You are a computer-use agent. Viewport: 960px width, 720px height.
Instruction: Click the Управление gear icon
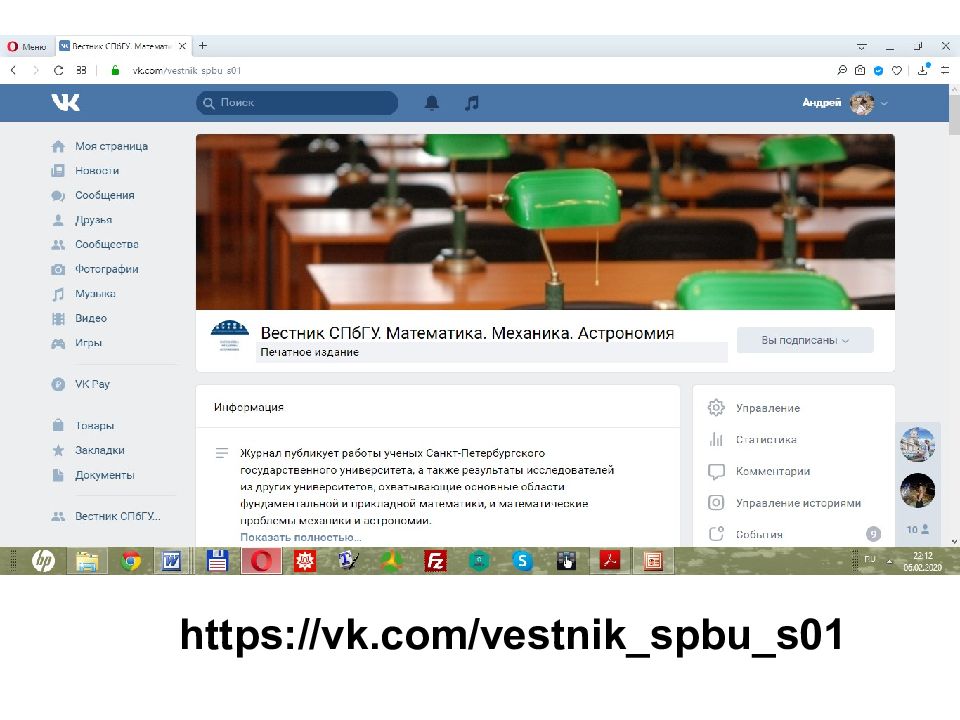[716, 408]
